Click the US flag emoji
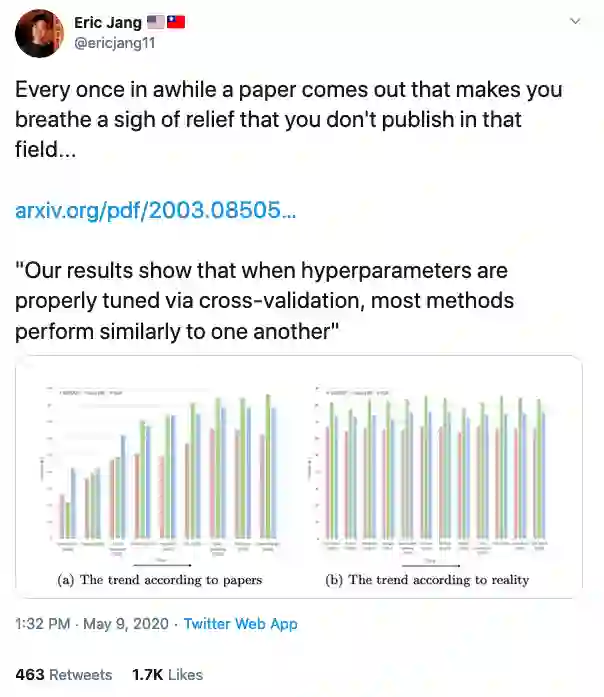The image size is (604, 697). point(155,22)
